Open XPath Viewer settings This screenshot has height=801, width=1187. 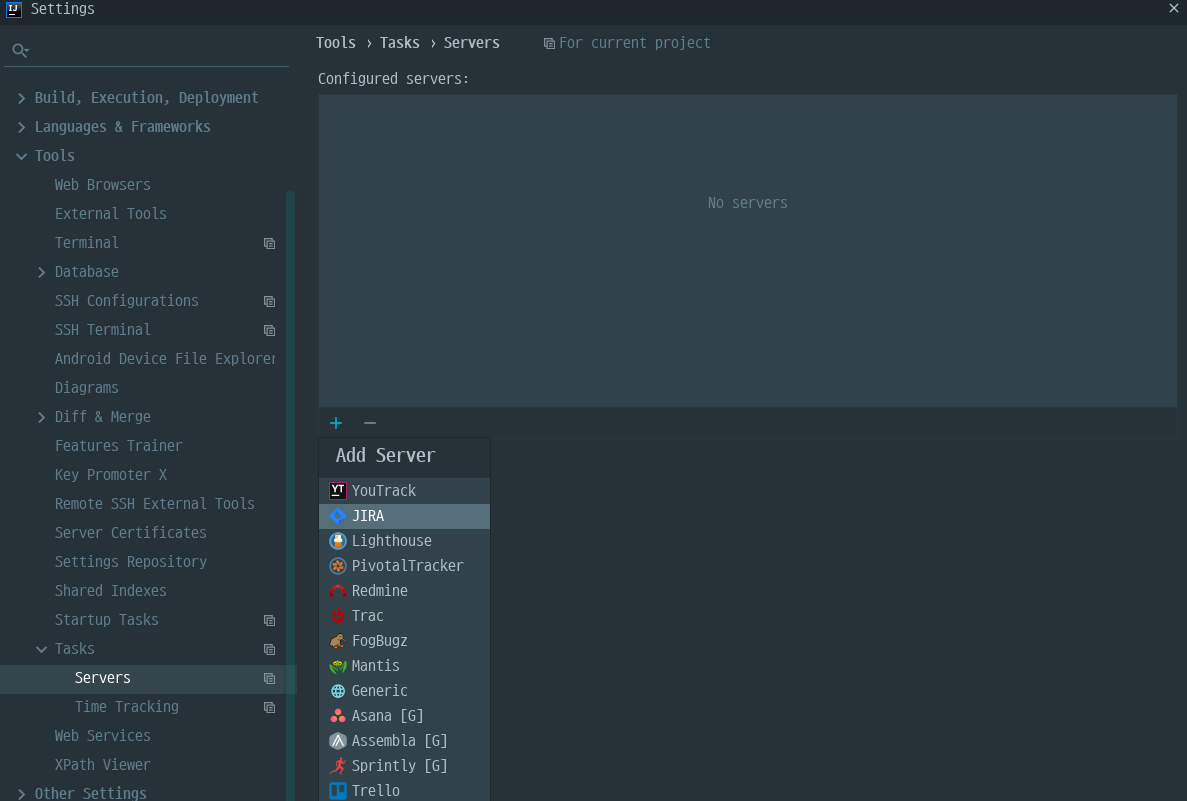click(x=102, y=765)
